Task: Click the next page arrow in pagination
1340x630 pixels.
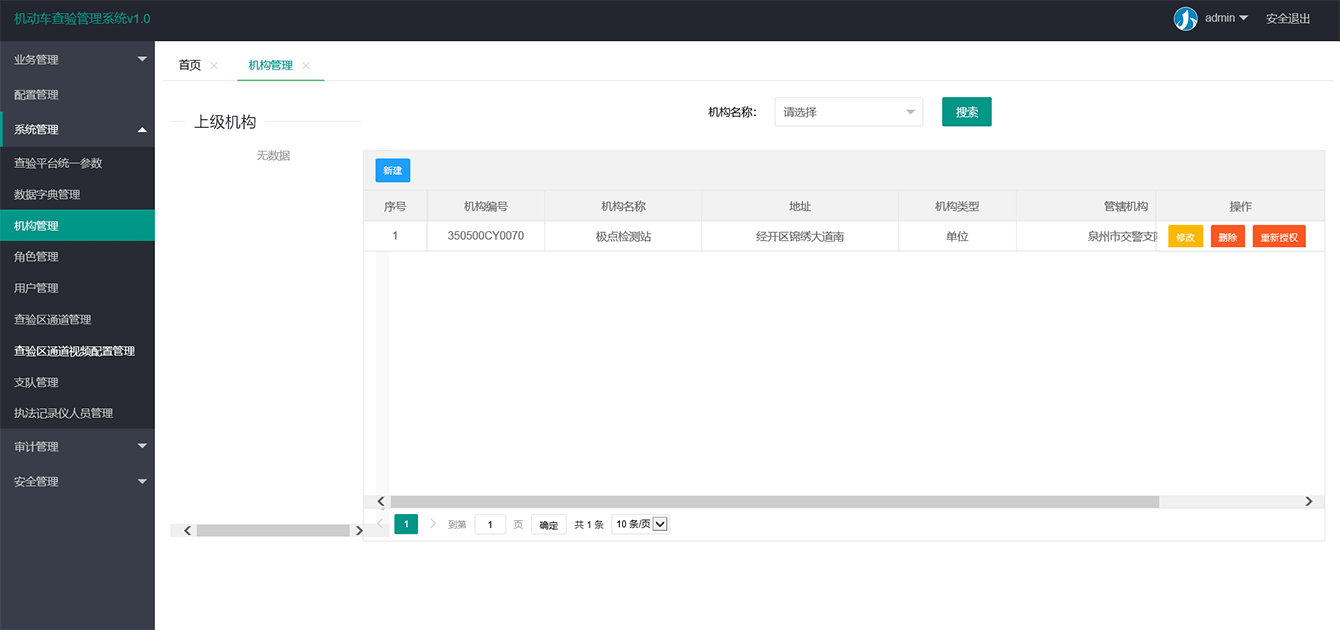Action: [433, 524]
